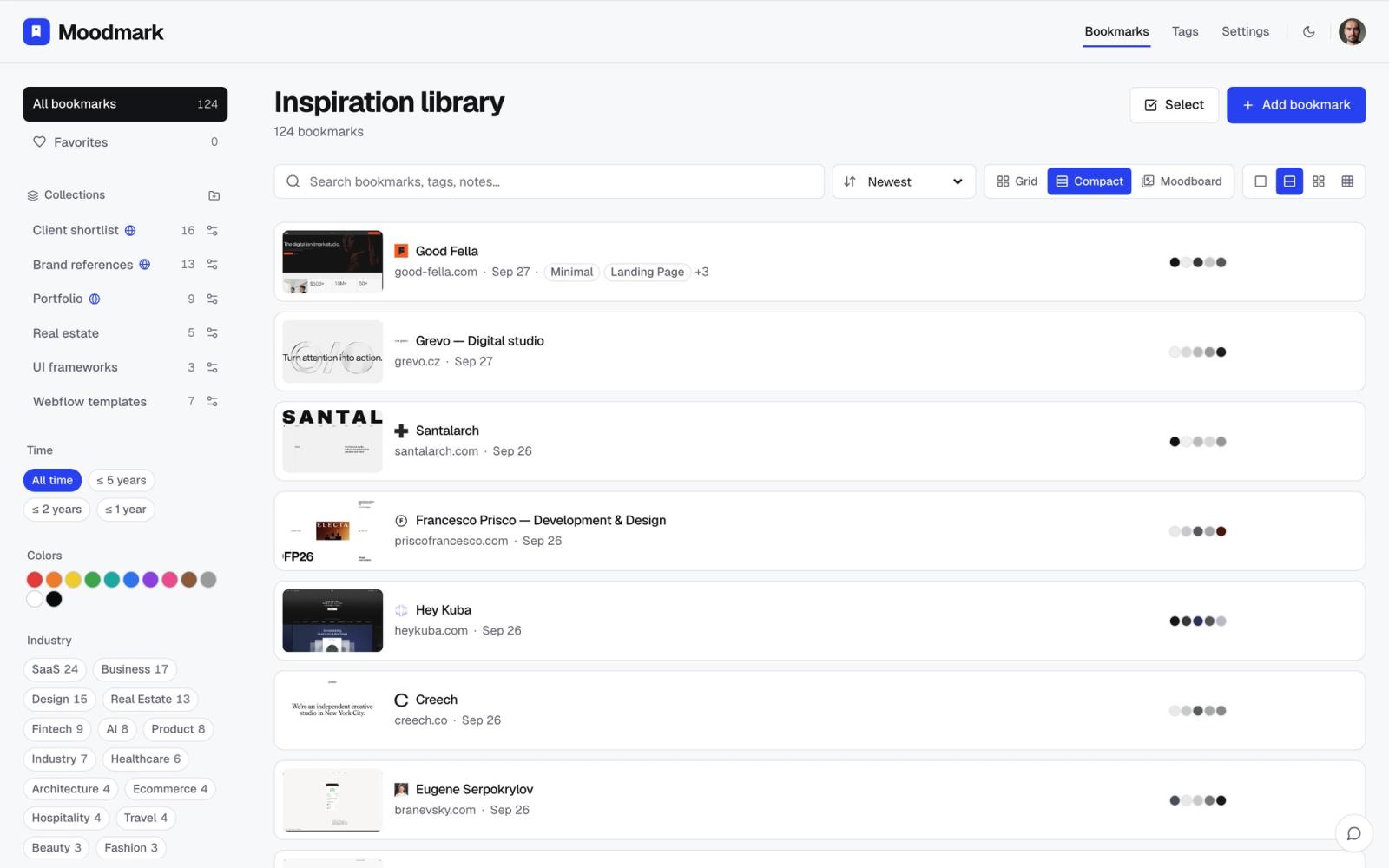The width and height of the screenshot is (1389, 868).
Task: Open the Settings tab
Action: click(x=1245, y=32)
